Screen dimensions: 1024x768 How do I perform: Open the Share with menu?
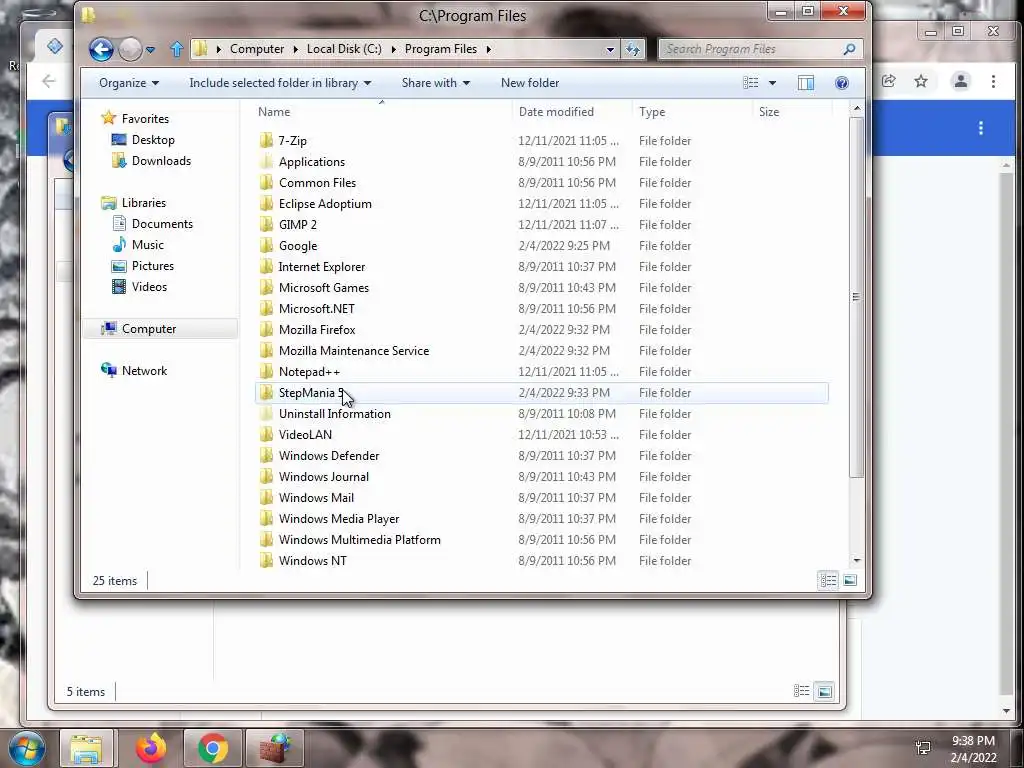point(436,83)
